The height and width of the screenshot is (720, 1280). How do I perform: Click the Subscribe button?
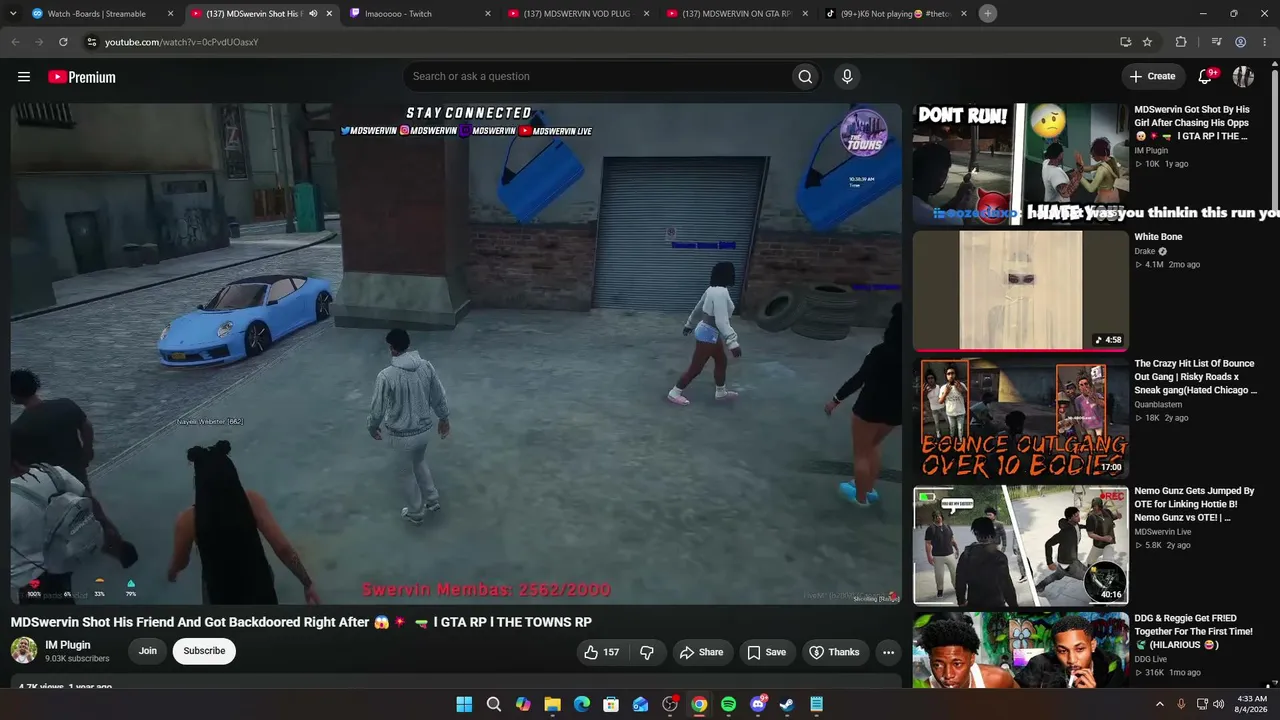(204, 651)
